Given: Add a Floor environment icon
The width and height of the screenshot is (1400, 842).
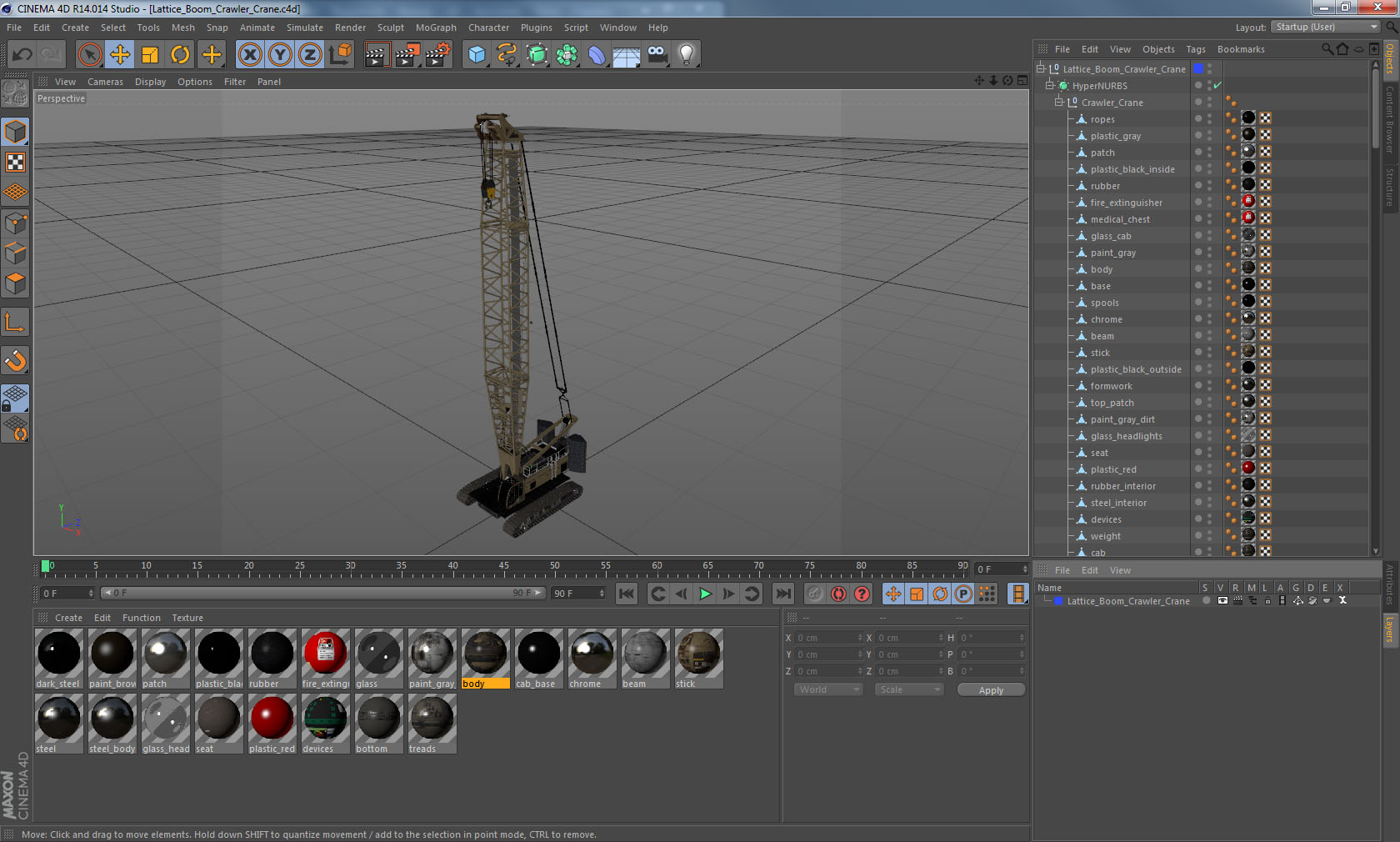Looking at the screenshot, I should 627,55.
